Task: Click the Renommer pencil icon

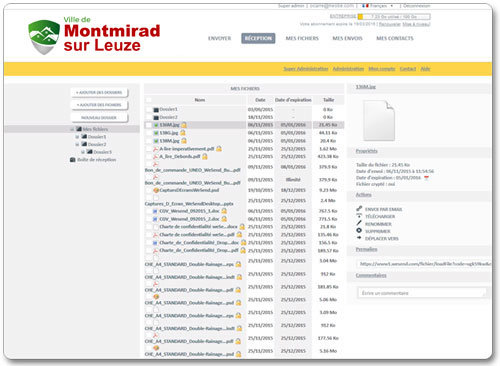Action: (x=359, y=223)
